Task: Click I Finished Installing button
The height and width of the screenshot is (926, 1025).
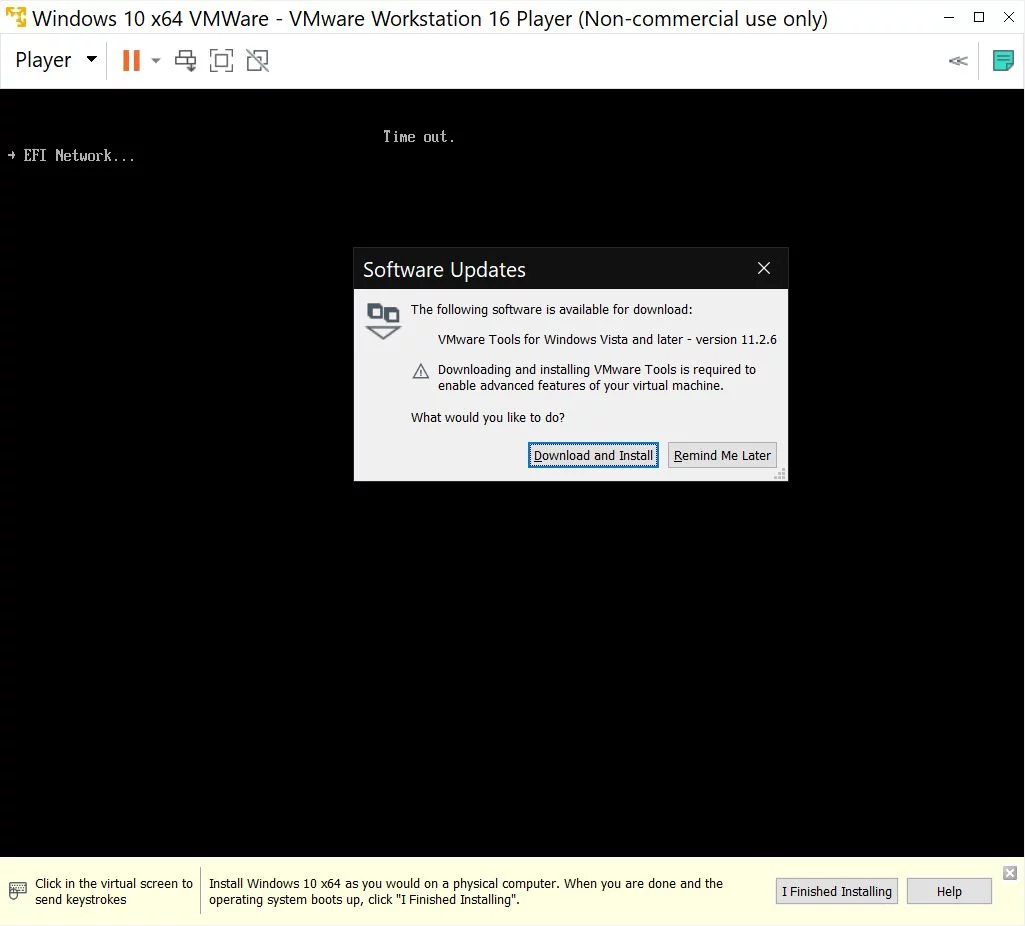Action: click(837, 891)
